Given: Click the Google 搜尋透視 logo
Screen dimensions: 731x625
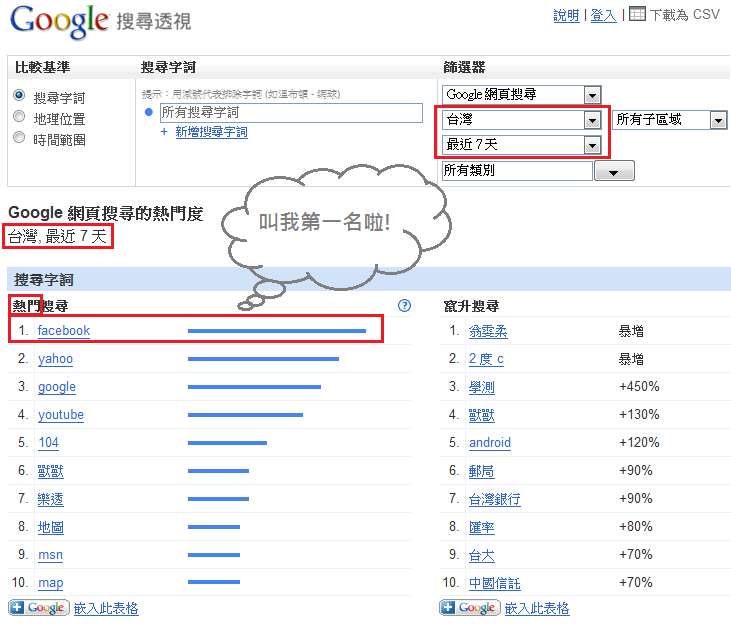Looking at the screenshot, I should pos(100,20).
